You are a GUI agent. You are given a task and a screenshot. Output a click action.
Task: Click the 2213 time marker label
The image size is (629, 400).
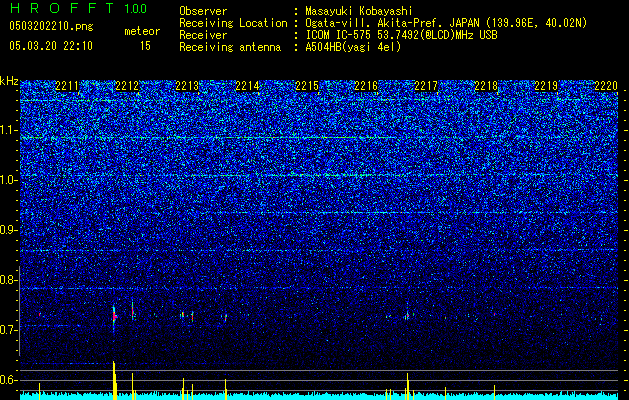pyautogui.click(x=187, y=86)
